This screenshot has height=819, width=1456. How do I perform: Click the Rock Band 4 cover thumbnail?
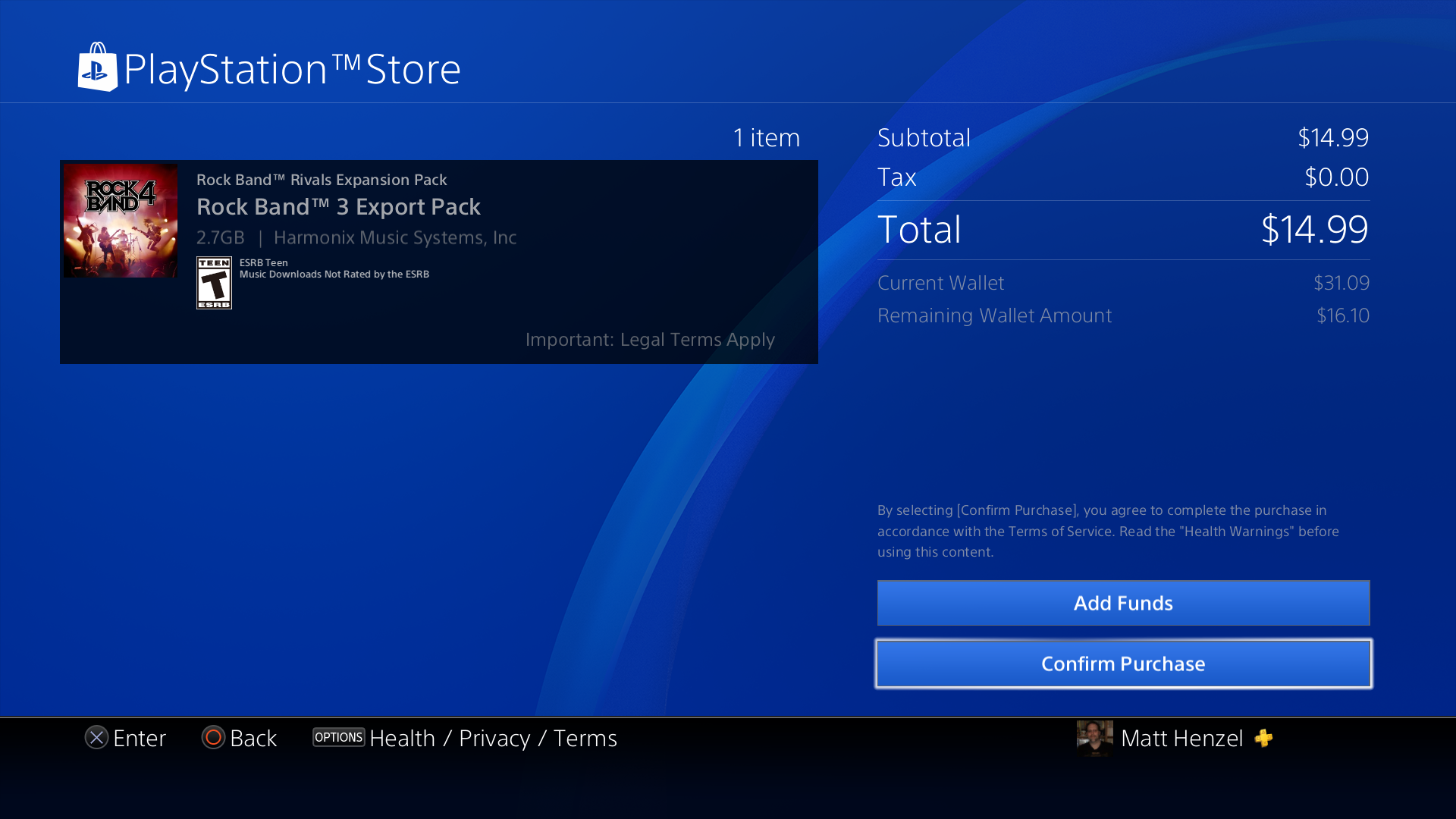pos(121,220)
